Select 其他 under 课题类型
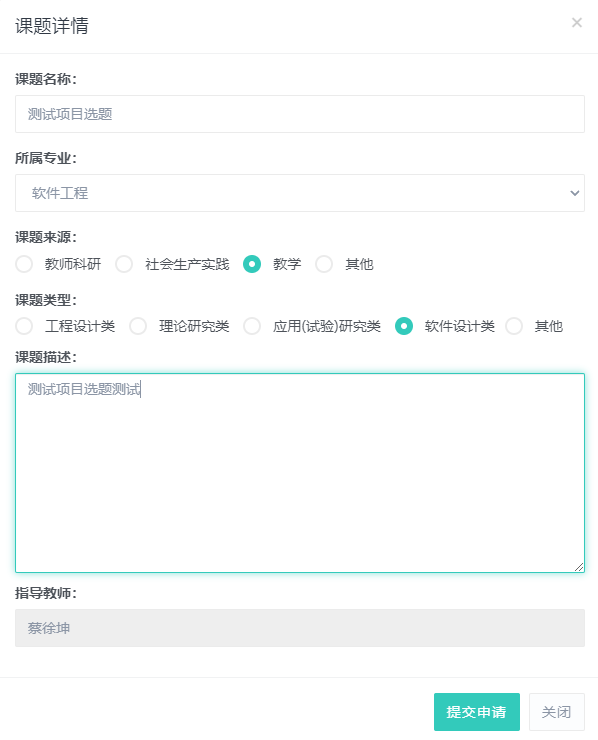The image size is (598, 740). coord(514,326)
